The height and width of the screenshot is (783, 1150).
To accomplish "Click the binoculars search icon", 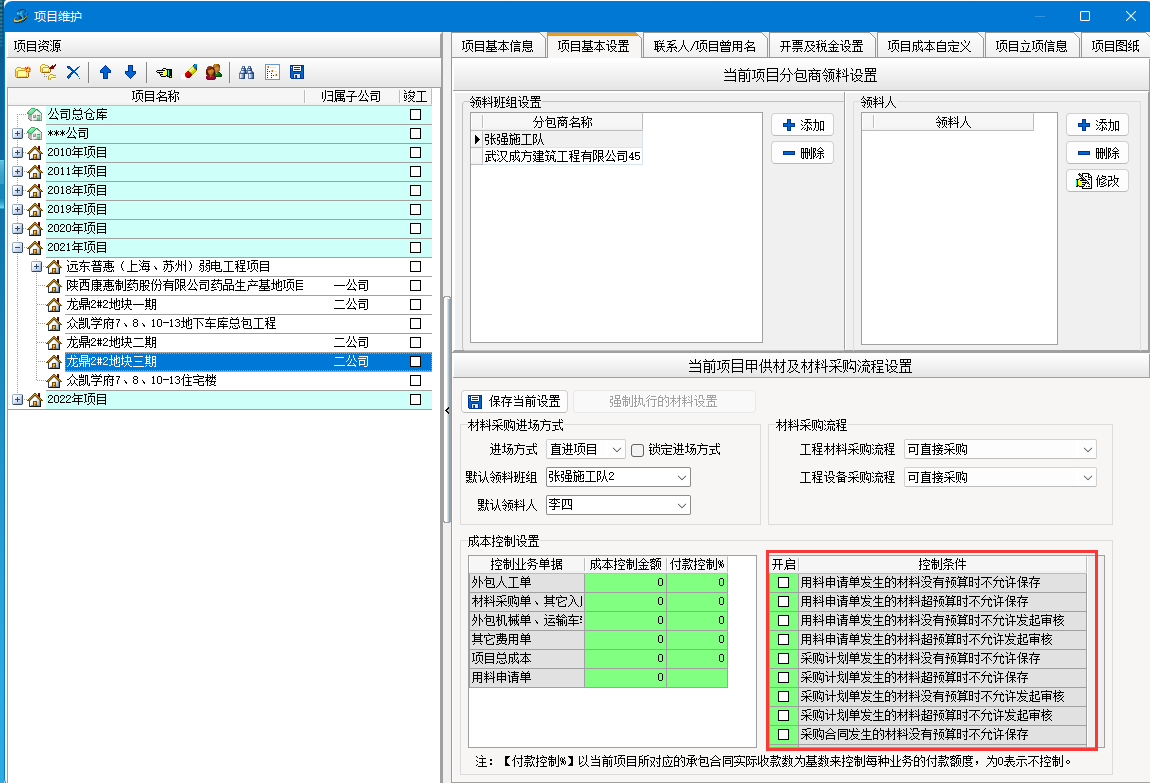I will click(x=246, y=72).
